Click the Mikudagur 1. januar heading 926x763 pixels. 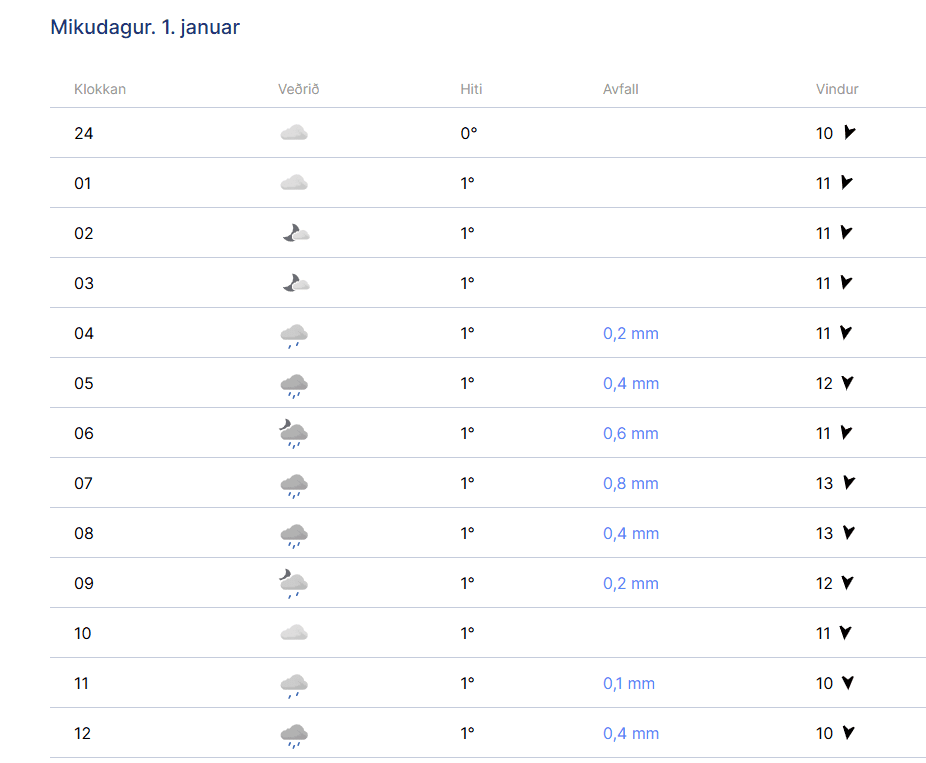tap(145, 27)
